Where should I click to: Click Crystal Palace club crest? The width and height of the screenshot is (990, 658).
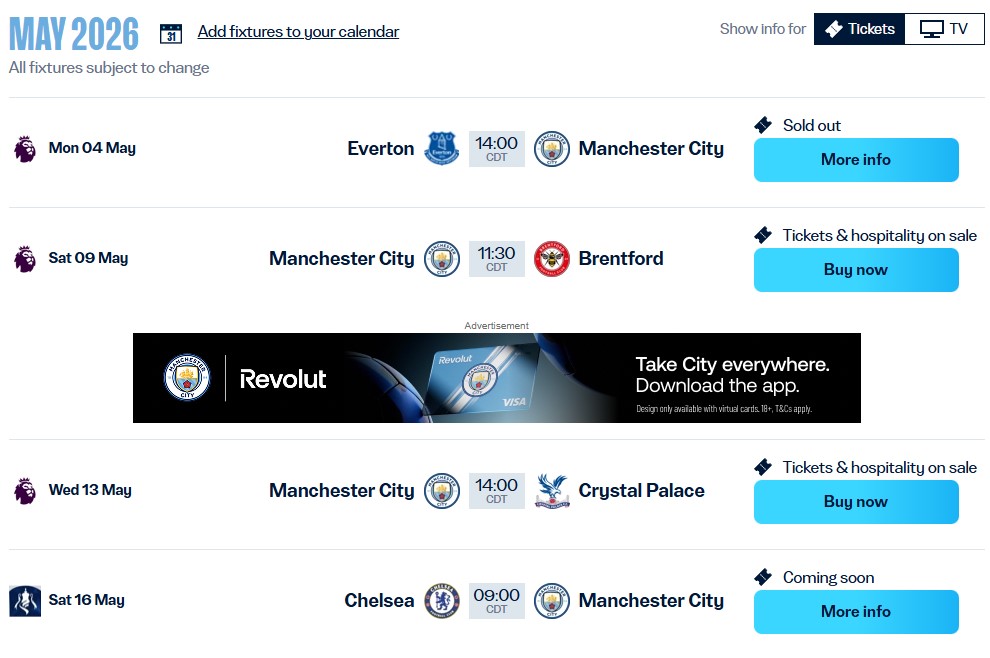(552, 491)
